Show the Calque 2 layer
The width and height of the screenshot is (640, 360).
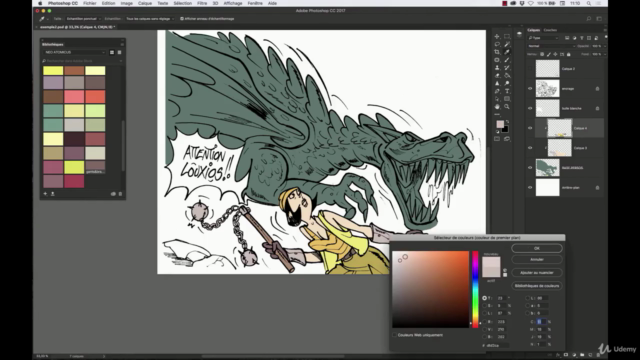(530, 69)
